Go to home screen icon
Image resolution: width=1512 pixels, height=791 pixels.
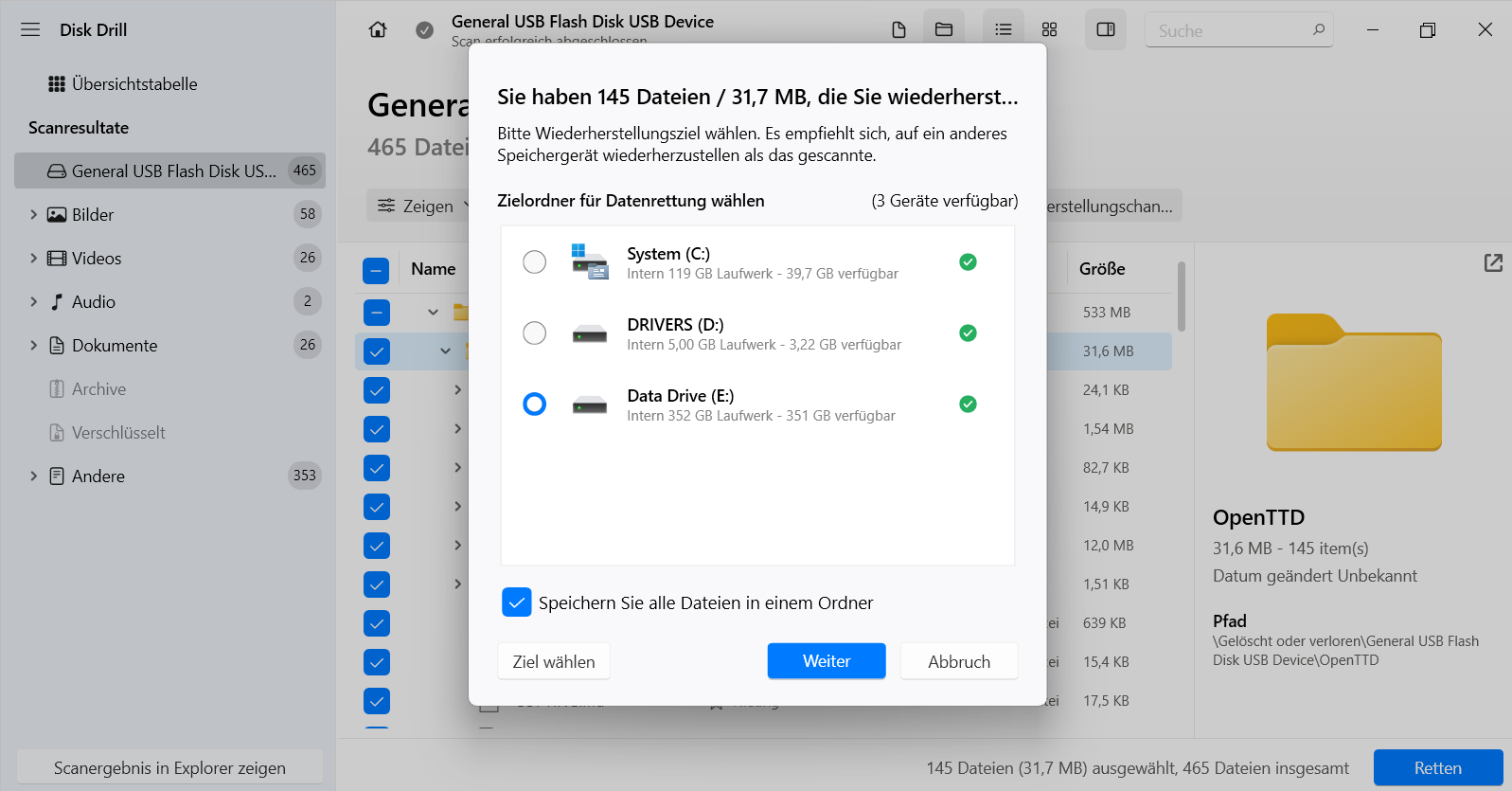[378, 29]
